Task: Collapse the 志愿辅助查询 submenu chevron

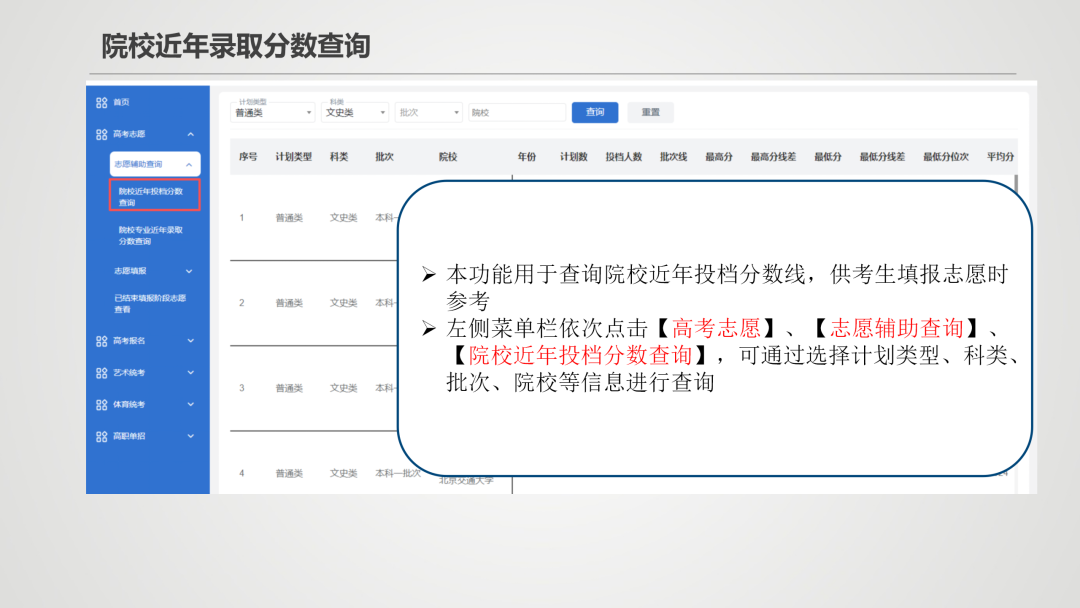Action: coord(189,165)
